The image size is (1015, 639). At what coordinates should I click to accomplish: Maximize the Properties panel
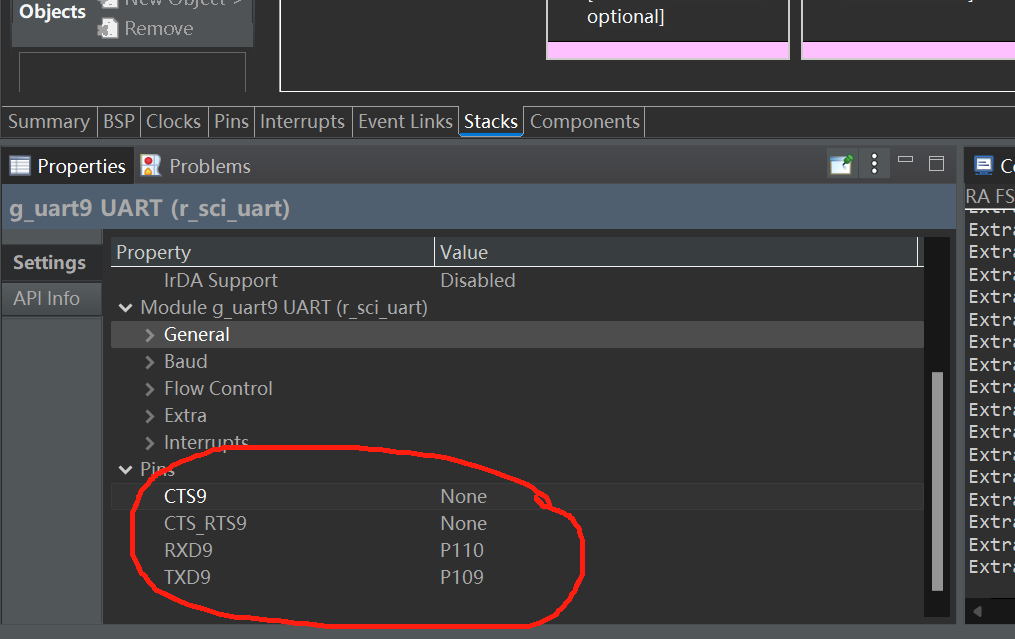[936, 164]
